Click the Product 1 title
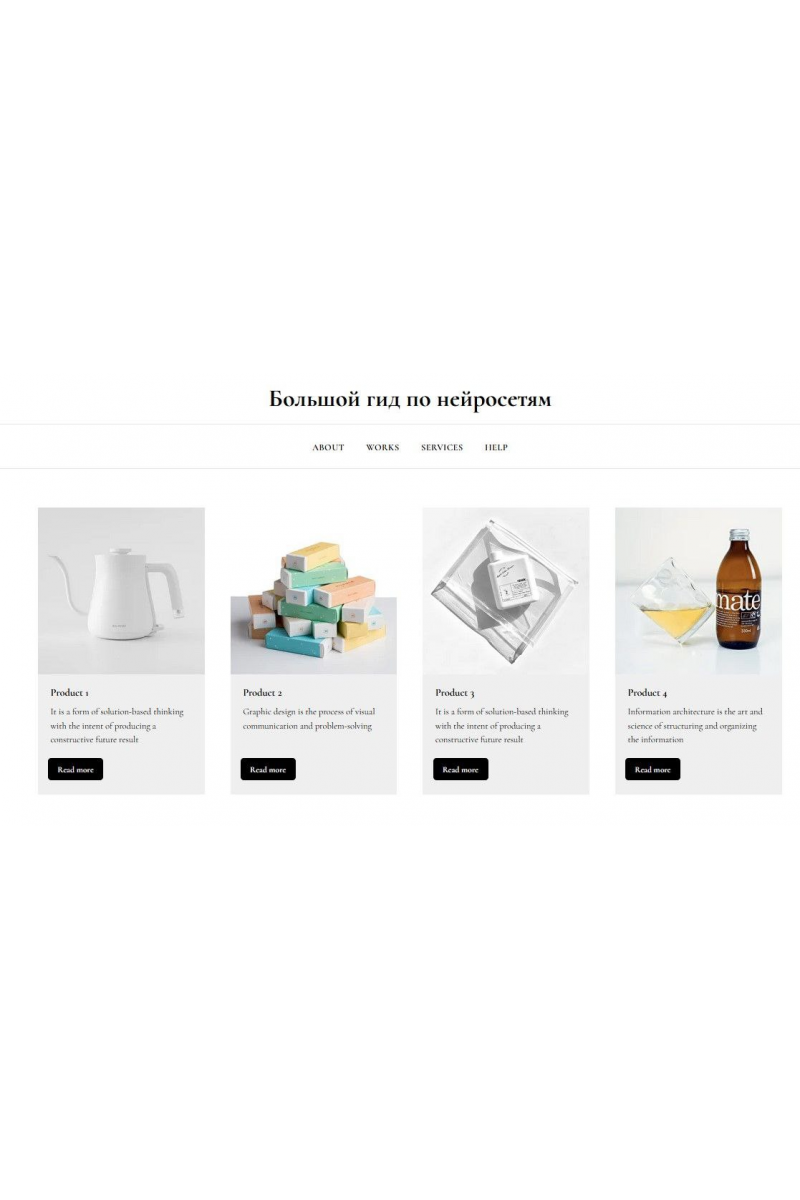The height and width of the screenshot is (1200, 800). (x=70, y=692)
